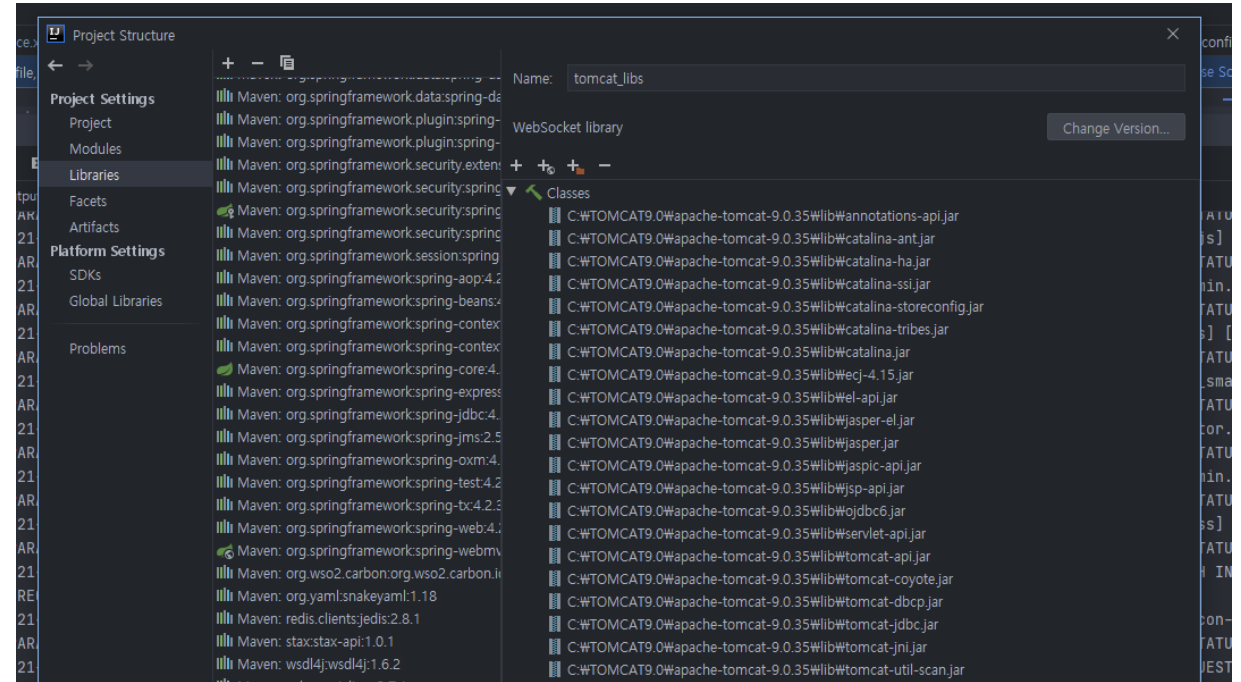Screen dimensions: 1241x682
Task: Open Modules settings page
Action: click(95, 148)
